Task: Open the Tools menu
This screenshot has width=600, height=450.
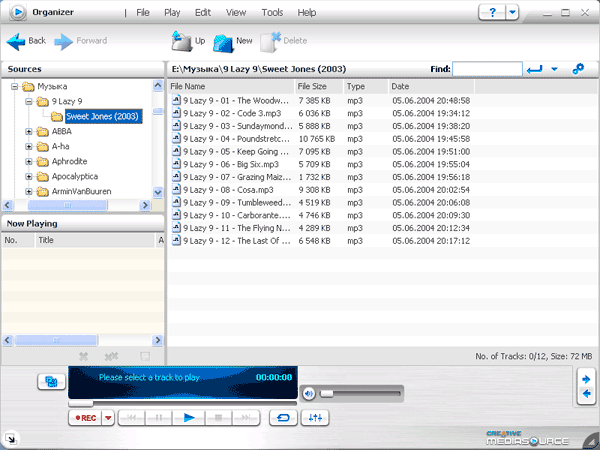Action: click(272, 13)
